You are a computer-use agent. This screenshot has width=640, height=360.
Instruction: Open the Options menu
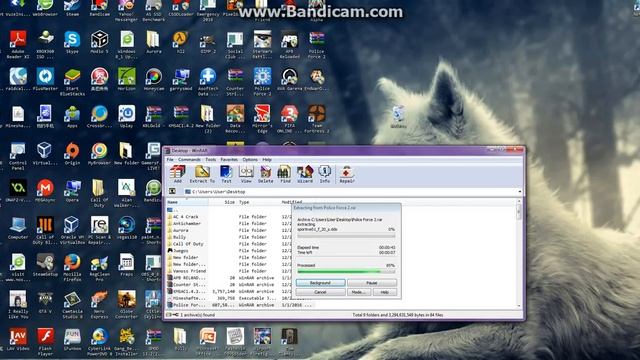click(x=250, y=160)
